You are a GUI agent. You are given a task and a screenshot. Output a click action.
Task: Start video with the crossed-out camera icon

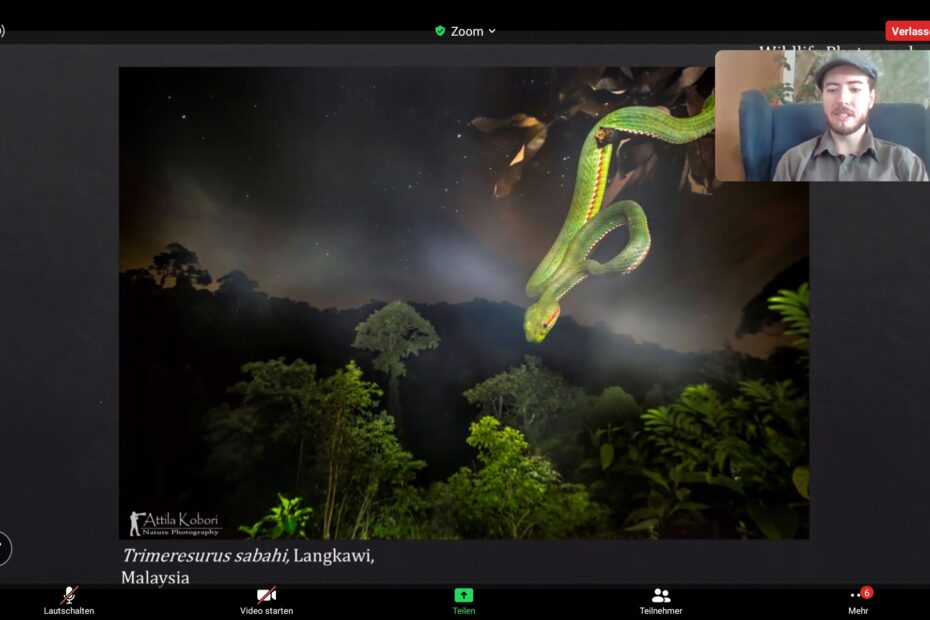(266, 595)
